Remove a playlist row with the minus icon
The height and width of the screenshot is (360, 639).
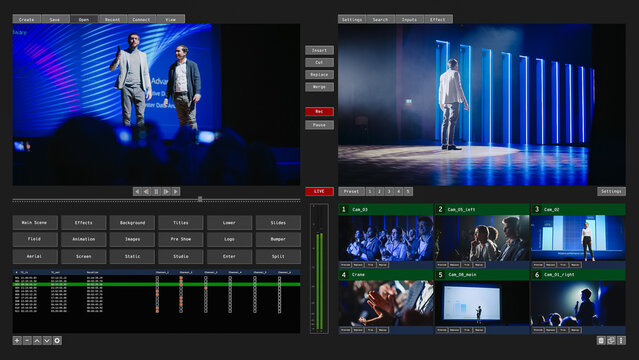tap(27, 340)
